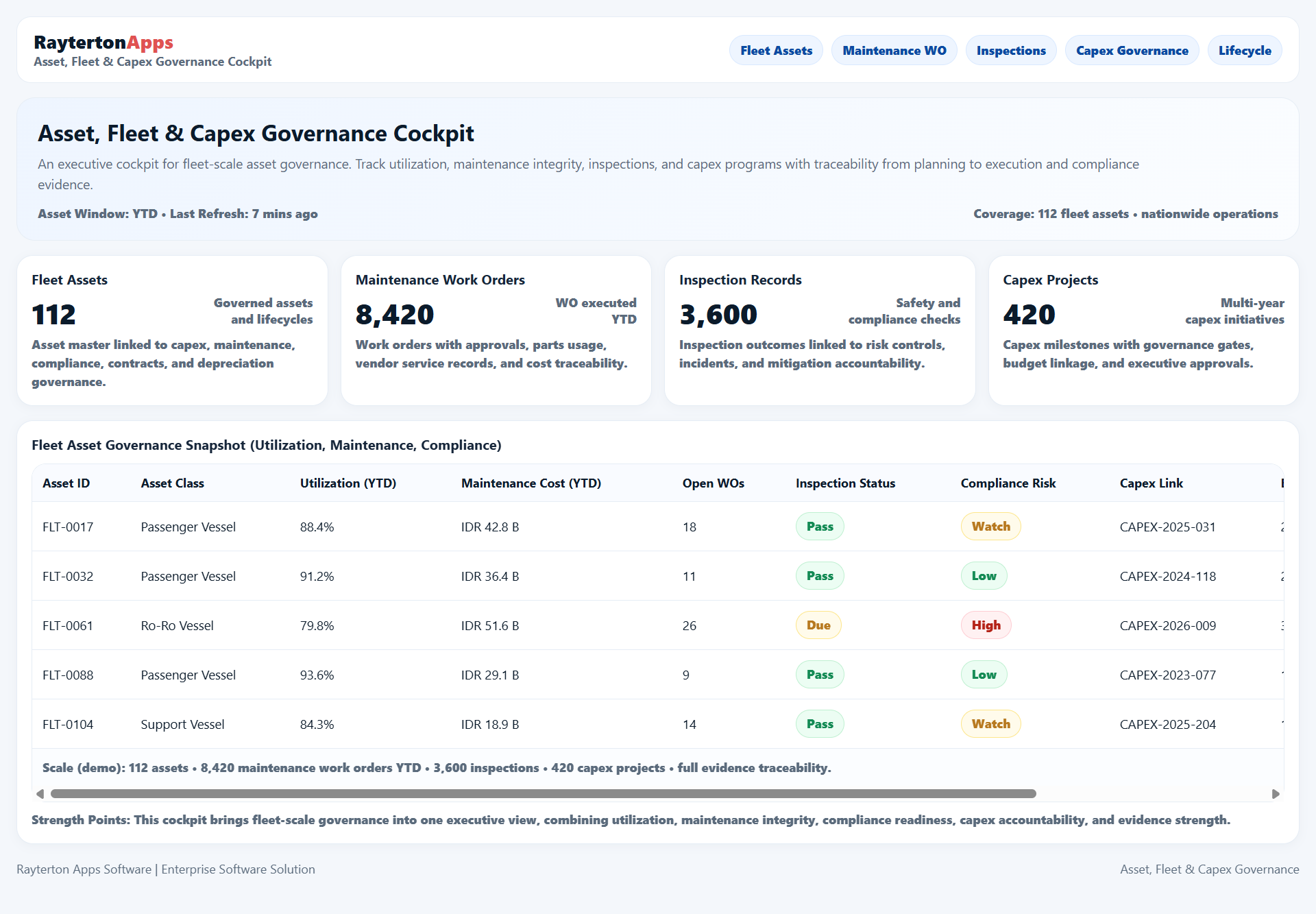Open the Capex Projects 420 card
The image size is (1316, 914).
[x=1143, y=330]
